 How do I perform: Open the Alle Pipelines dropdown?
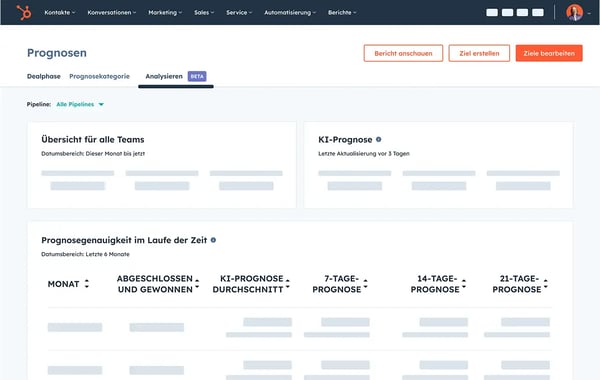click(80, 104)
